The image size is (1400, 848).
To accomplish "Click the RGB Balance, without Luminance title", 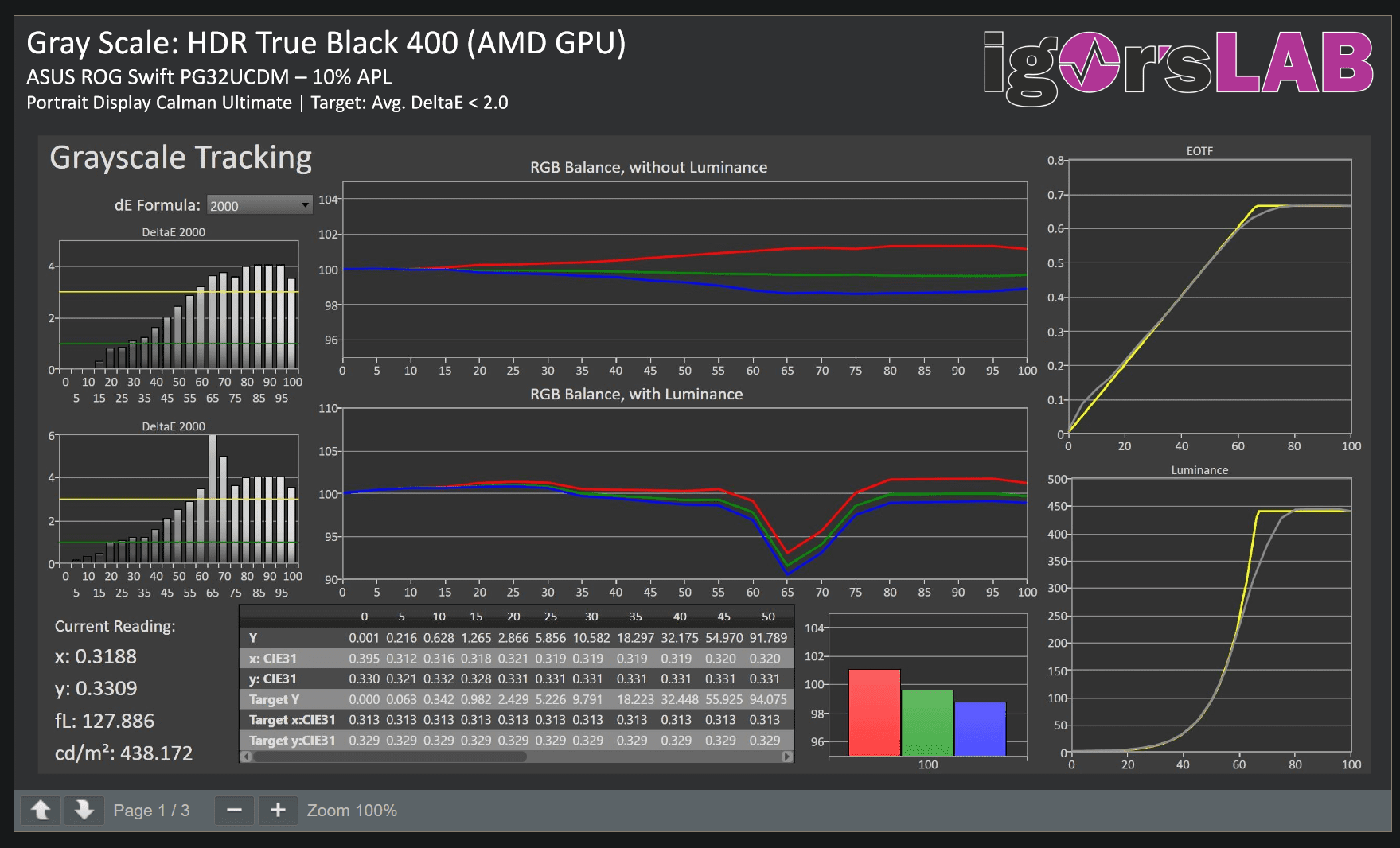I will (x=649, y=168).
